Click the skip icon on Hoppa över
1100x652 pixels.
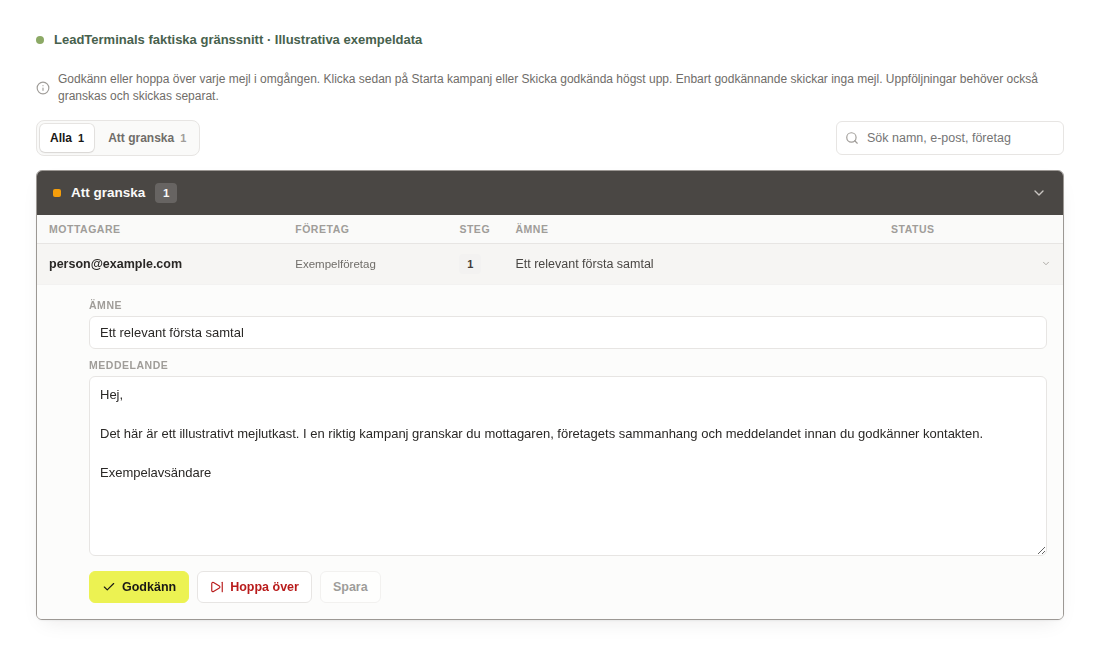[x=217, y=587]
